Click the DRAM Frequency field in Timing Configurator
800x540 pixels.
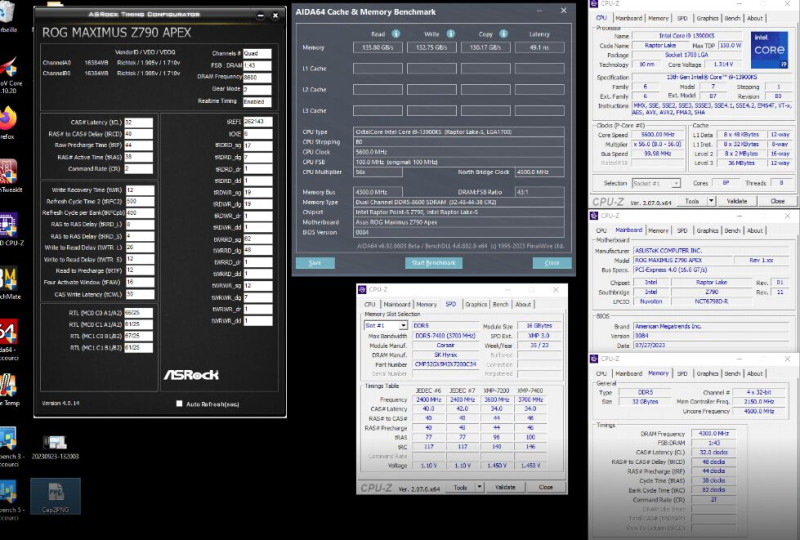257,77
